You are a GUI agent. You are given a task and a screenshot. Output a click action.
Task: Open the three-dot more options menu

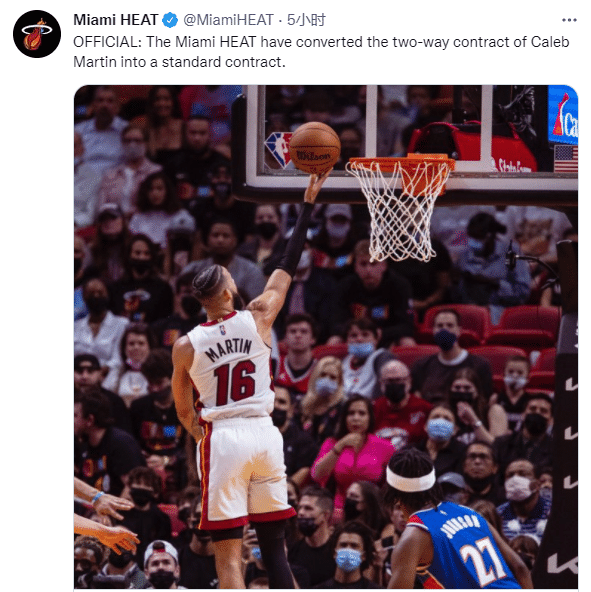point(569,20)
